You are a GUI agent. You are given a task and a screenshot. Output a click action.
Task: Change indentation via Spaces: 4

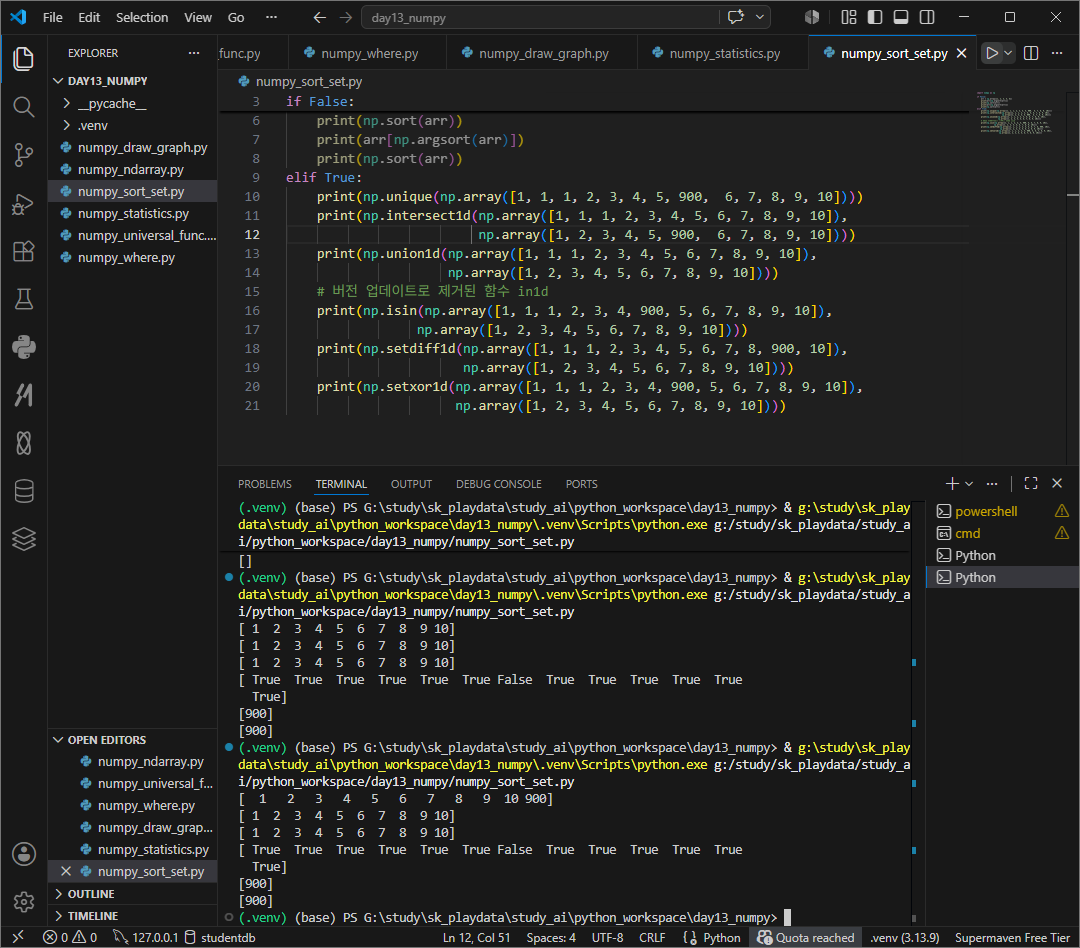551,937
